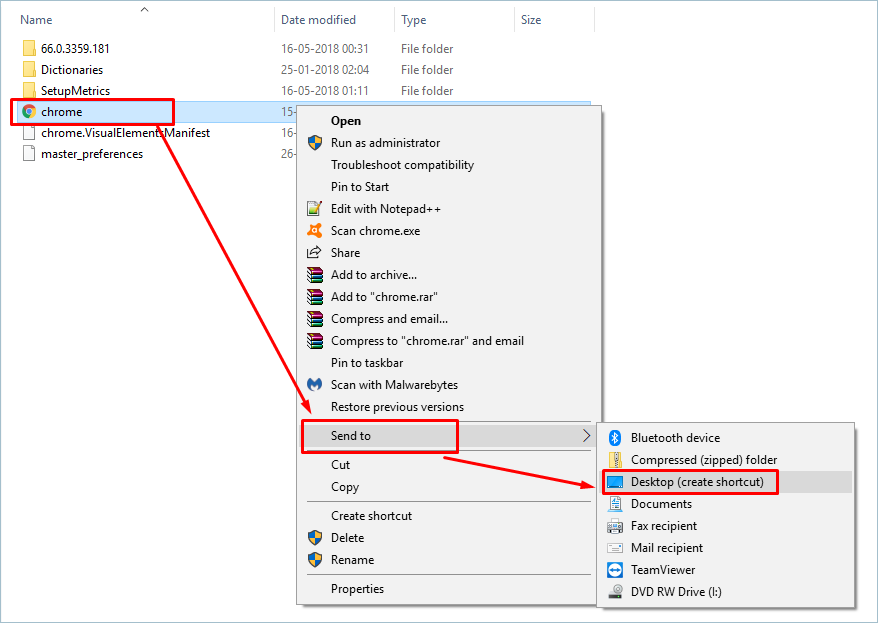Open the SetupMetrics folder
The height and width of the screenshot is (623, 878).
tap(75, 91)
